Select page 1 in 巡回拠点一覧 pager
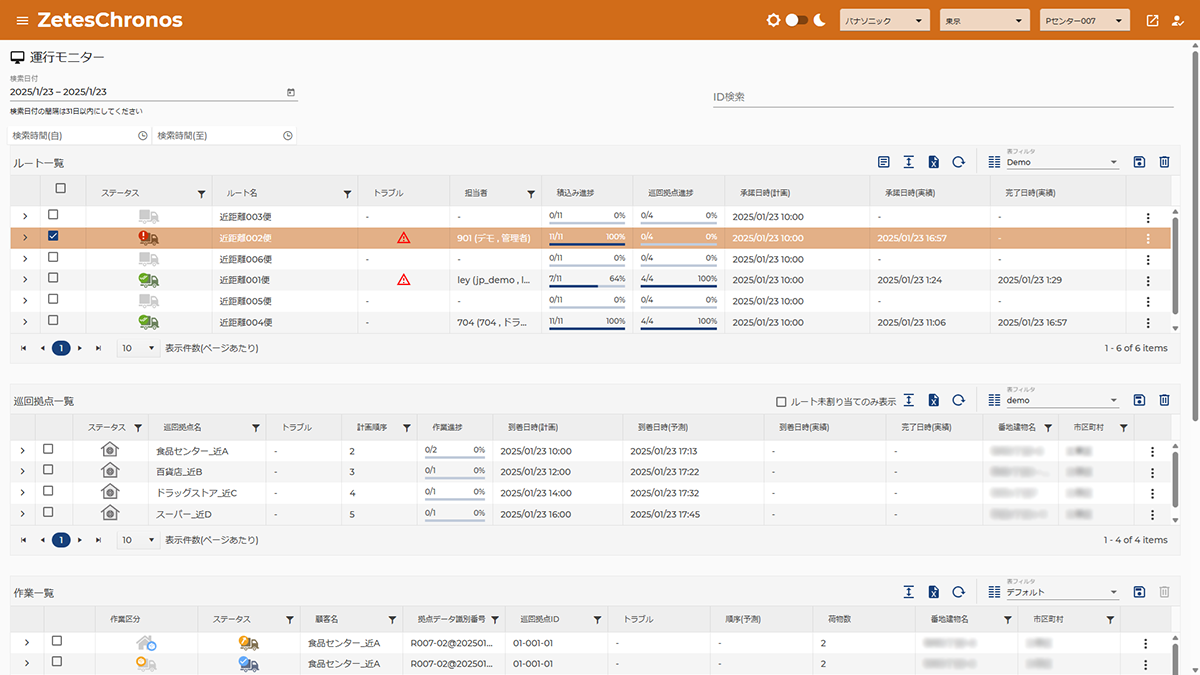The image size is (1200, 675). 61,540
